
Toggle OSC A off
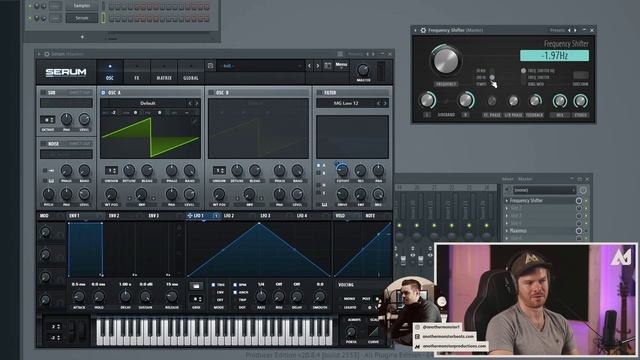coord(103,93)
